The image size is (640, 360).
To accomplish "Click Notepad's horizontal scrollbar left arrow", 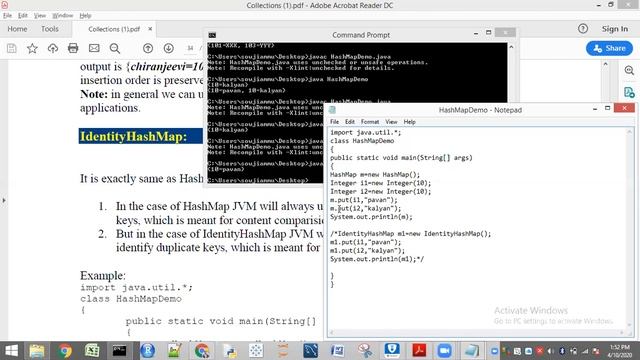I will (x=332, y=333).
